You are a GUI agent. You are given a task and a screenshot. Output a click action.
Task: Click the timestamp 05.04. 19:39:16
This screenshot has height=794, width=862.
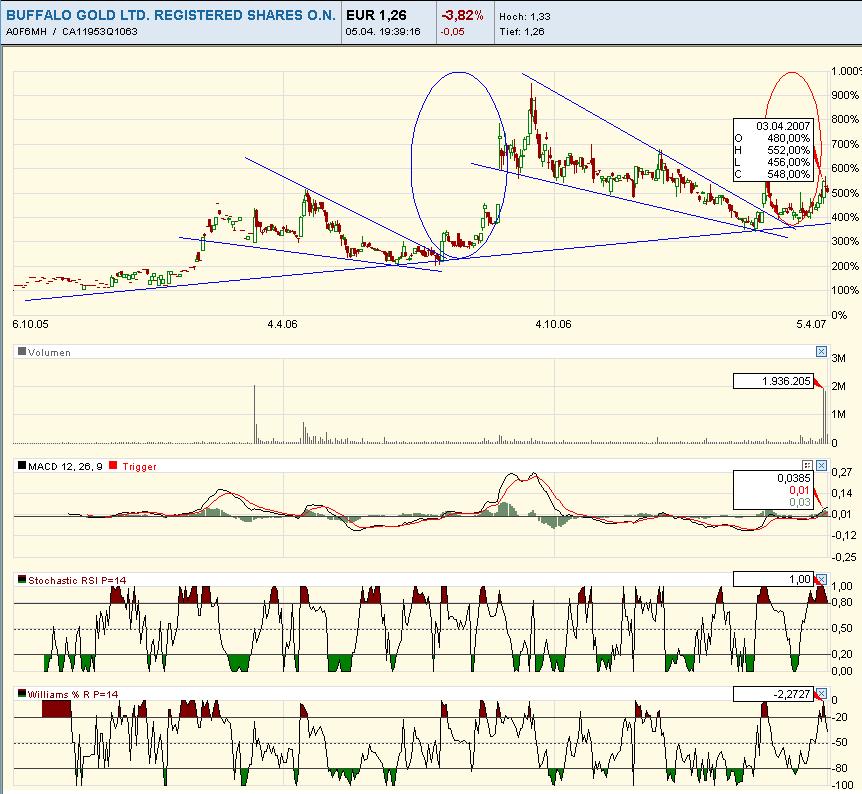point(383,32)
